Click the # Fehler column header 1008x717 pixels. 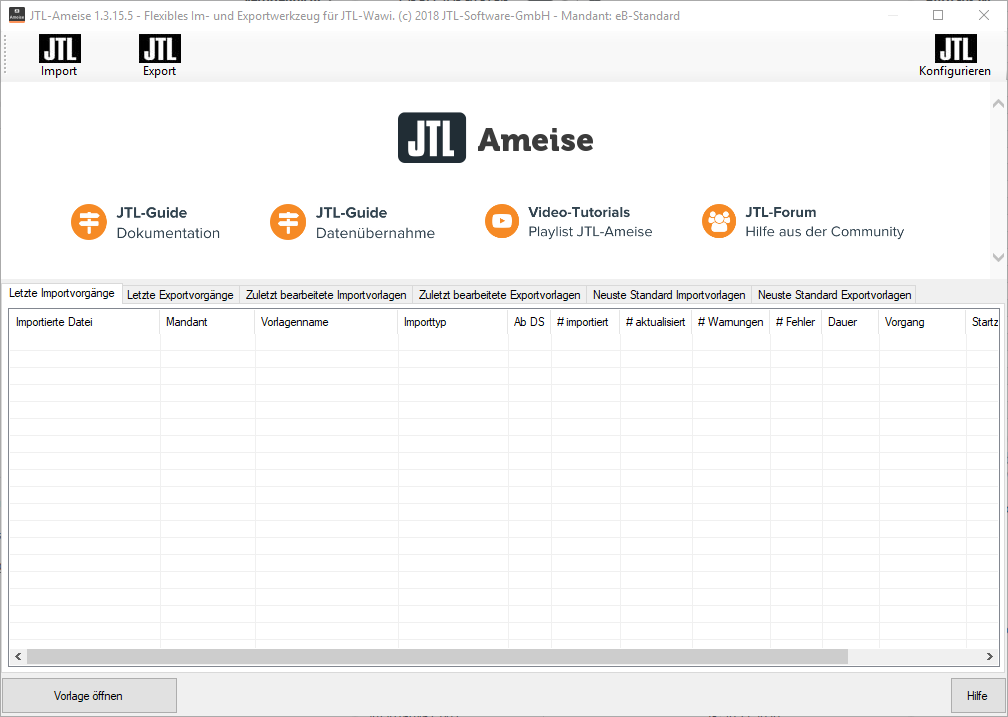(795, 322)
